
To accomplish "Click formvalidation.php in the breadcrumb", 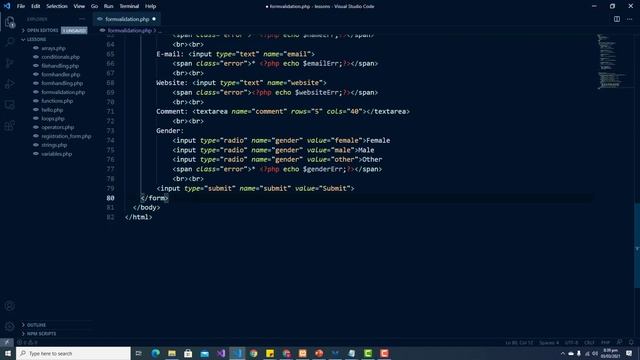I will (130, 30).
